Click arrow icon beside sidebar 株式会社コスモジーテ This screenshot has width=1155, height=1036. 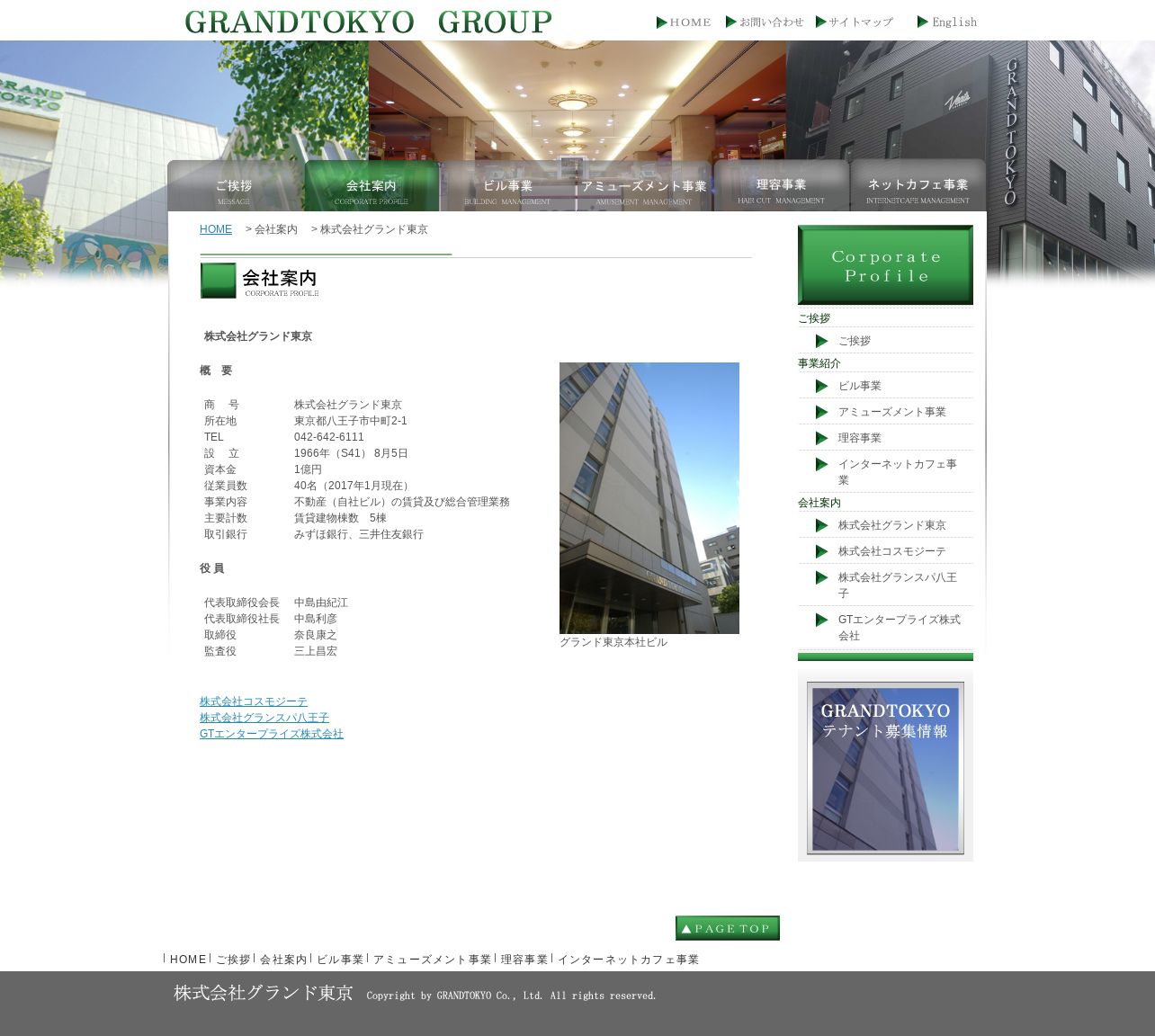click(821, 551)
